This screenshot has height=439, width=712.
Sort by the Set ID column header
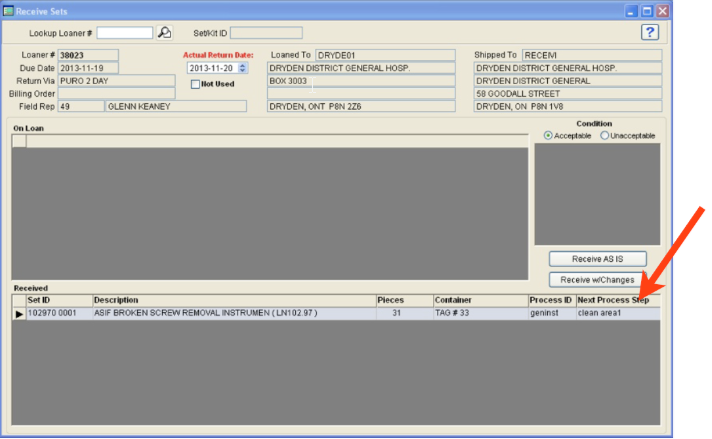[x=58, y=300]
